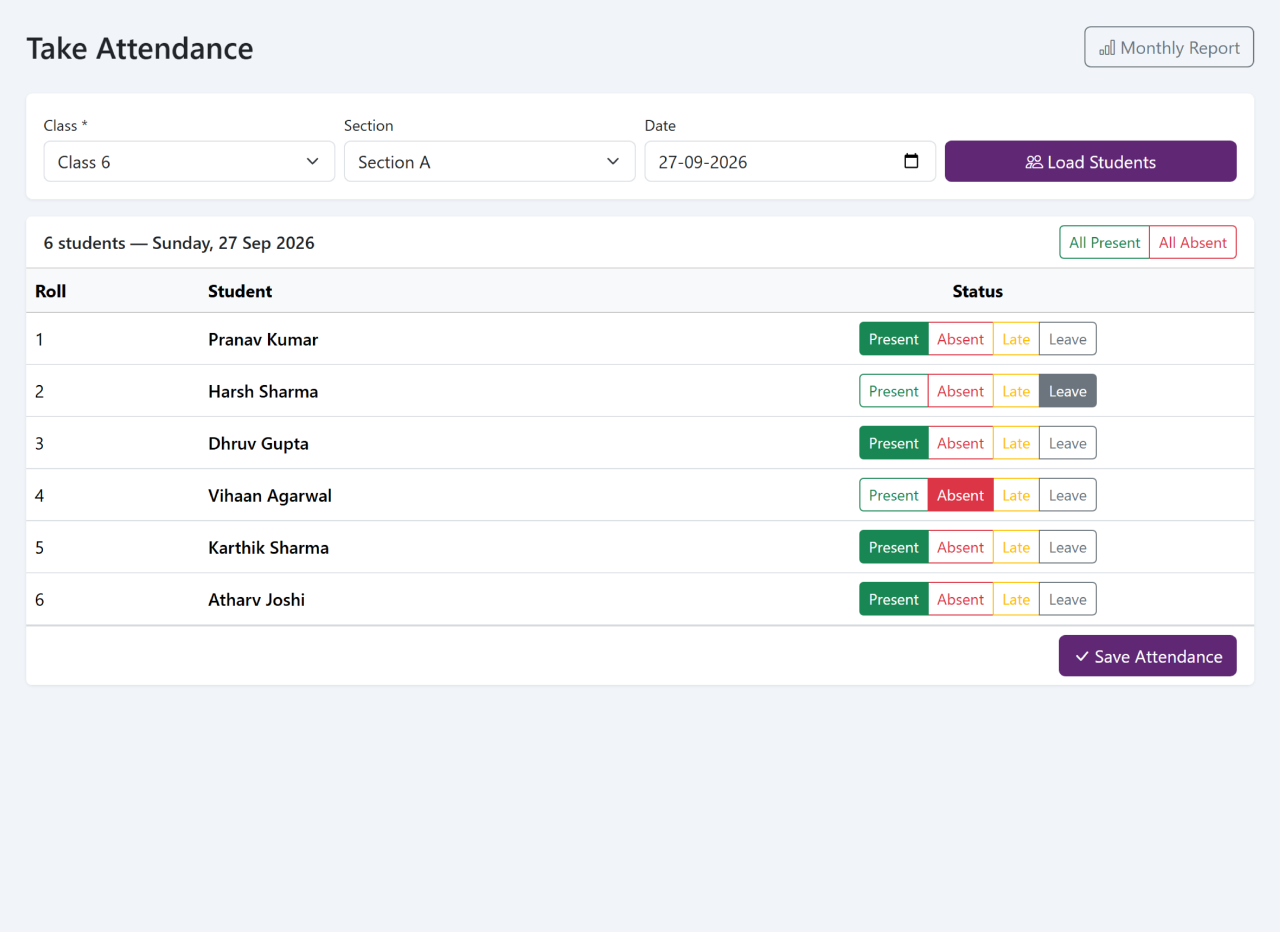Set Karthik Sharma's status to Late
Image resolution: width=1280 pixels, height=932 pixels.
(x=1016, y=547)
